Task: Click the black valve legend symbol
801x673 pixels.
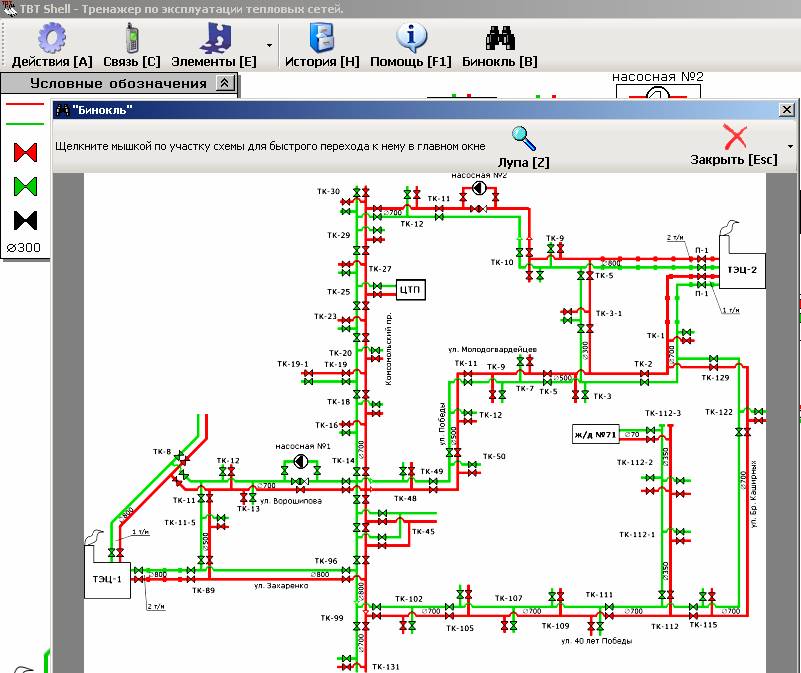Action: point(26,220)
